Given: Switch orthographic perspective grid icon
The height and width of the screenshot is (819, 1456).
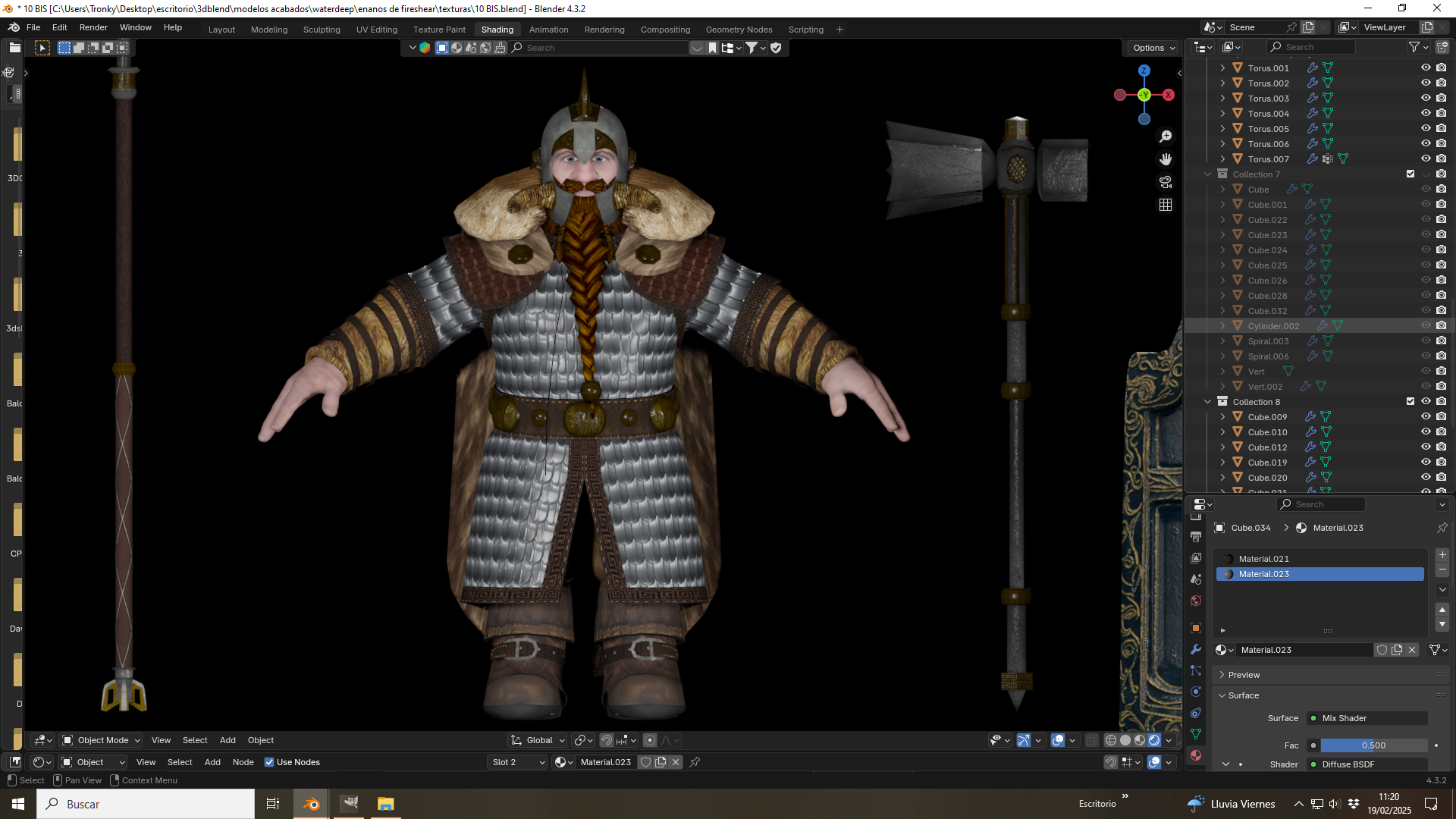Looking at the screenshot, I should click(x=1166, y=205).
